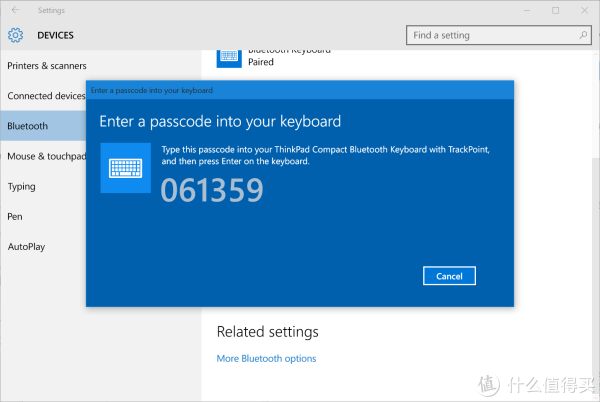Click the search magnifier icon
Viewport: 600px width, 402px height.
pyautogui.click(x=583, y=35)
